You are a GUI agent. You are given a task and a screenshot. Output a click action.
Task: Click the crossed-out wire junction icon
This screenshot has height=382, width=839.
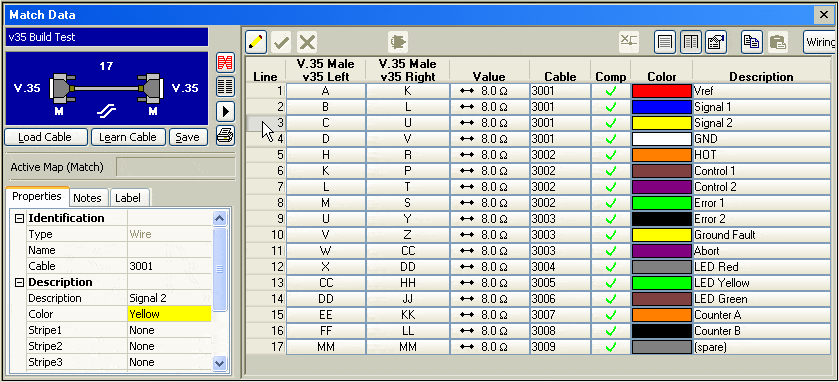tap(629, 42)
